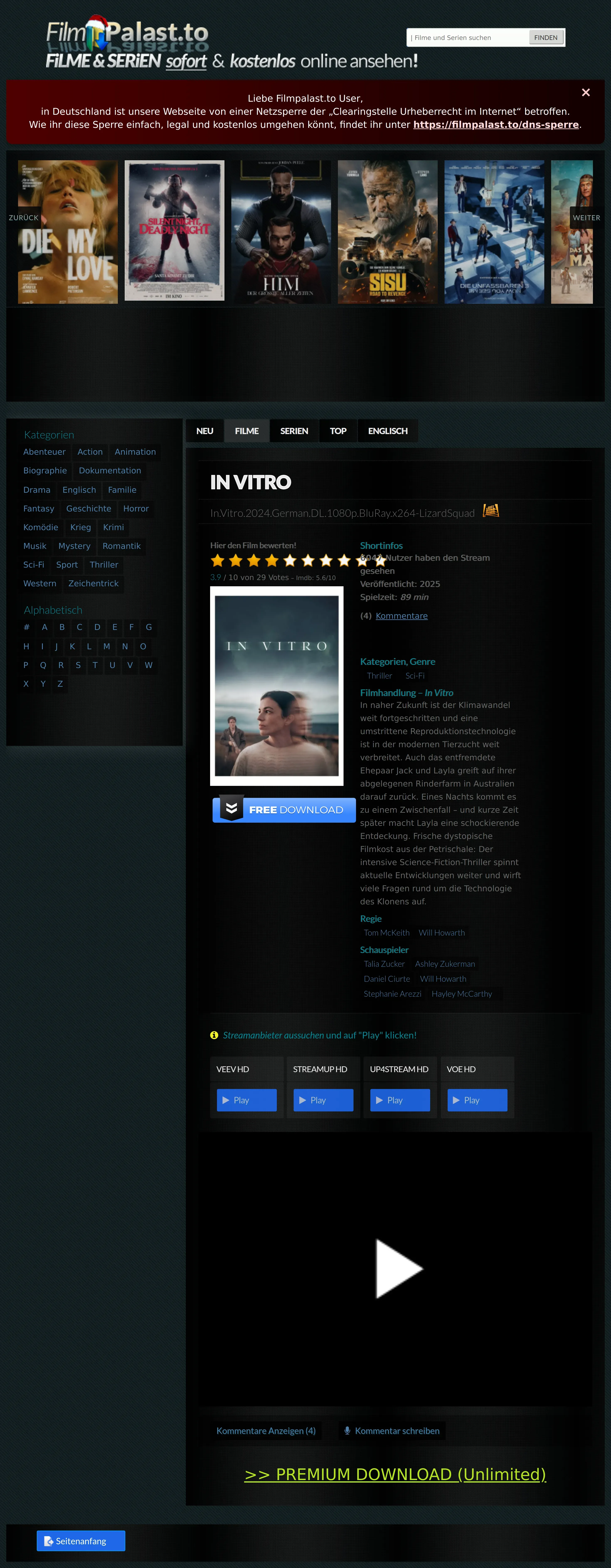The height and width of the screenshot is (1568, 611).
Task: Select the Horror category
Action: (x=136, y=508)
